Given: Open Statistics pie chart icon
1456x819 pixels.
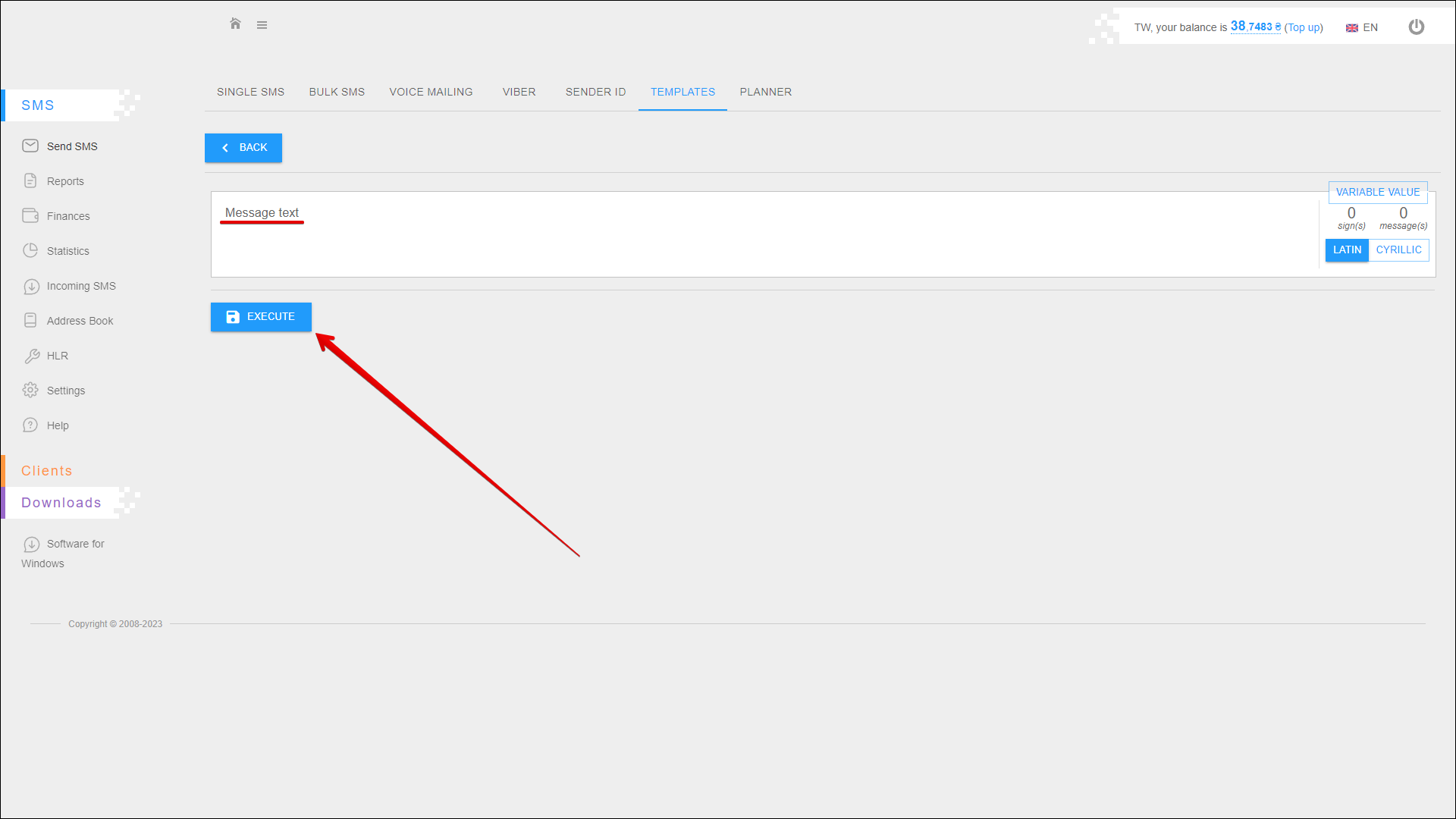Looking at the screenshot, I should tap(30, 250).
